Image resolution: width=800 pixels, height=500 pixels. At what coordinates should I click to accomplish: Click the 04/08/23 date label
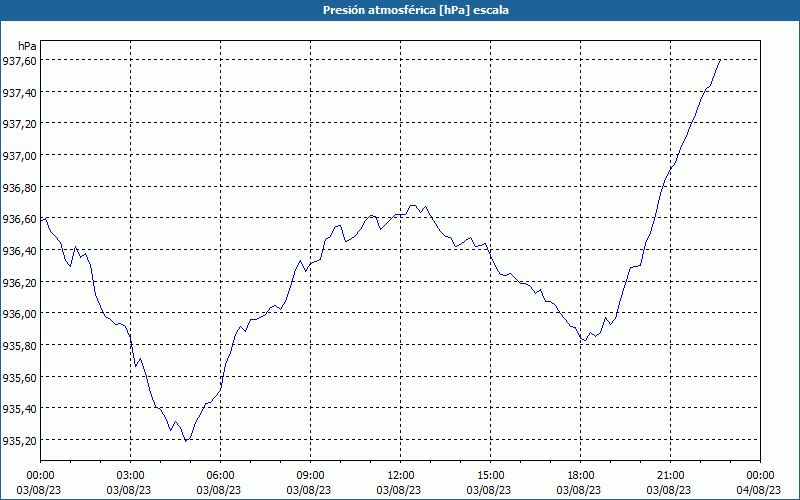[759, 490]
